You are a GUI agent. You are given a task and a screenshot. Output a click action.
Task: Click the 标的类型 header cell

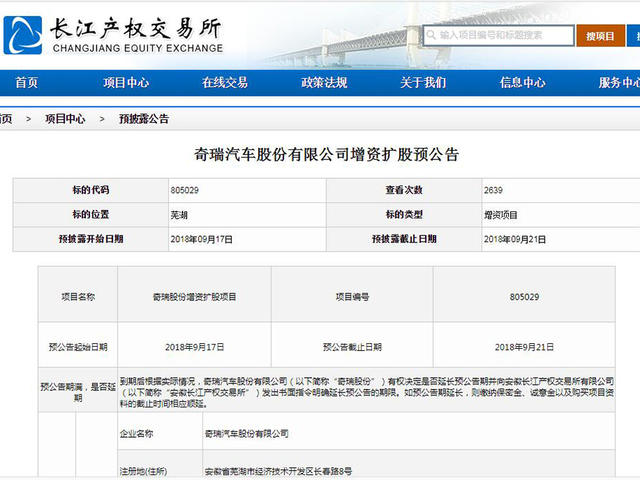[x=404, y=215]
